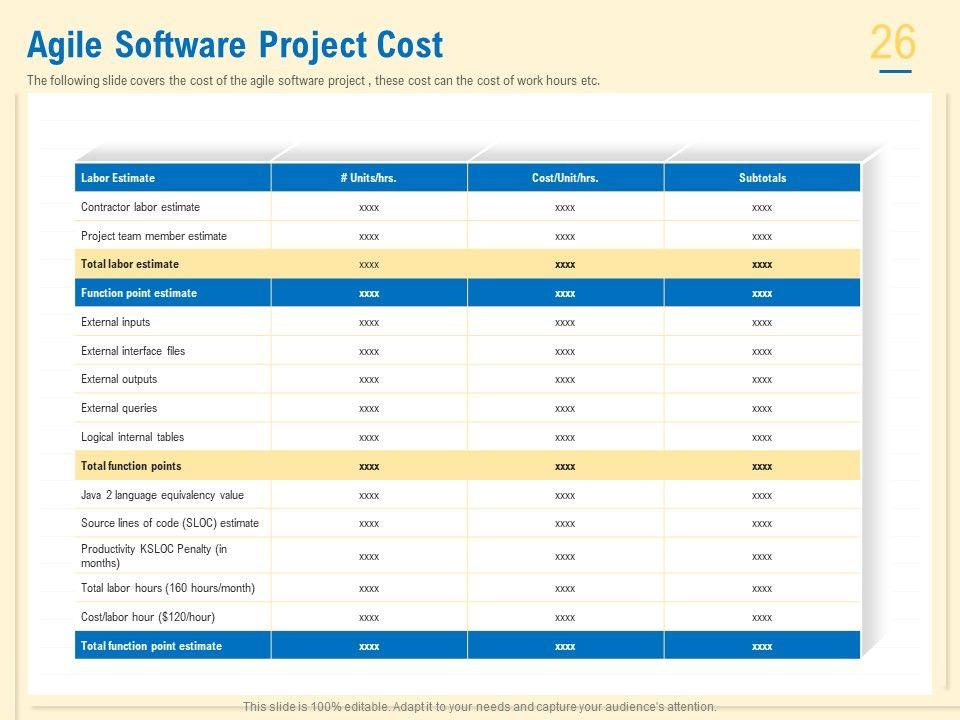Select the Logical internal tables row label
This screenshot has height=720, width=960.
[132, 437]
